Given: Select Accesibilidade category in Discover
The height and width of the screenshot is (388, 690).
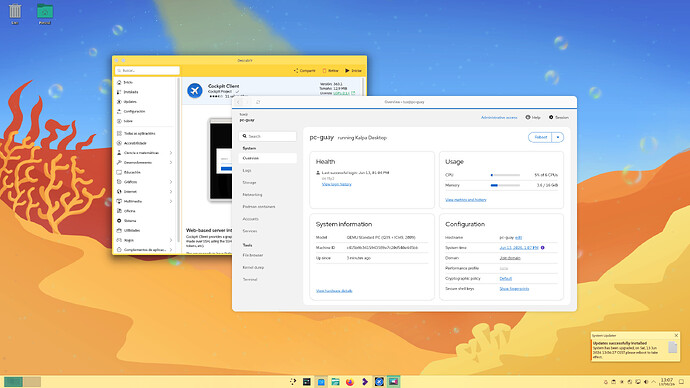Looking at the screenshot, I should (135, 143).
